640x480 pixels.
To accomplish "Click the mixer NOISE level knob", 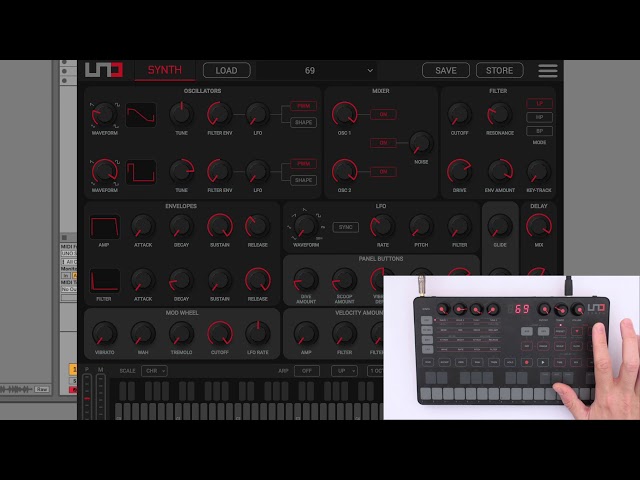I will tap(421, 143).
